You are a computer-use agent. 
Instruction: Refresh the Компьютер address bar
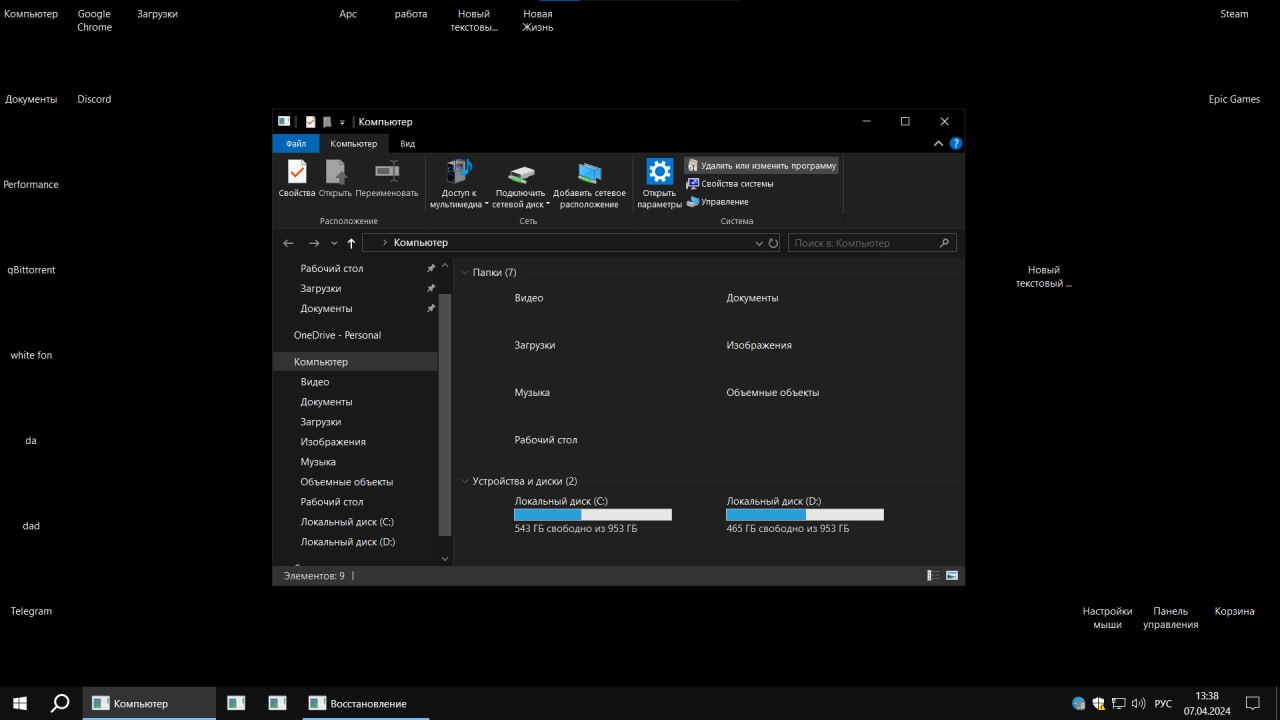coord(772,243)
